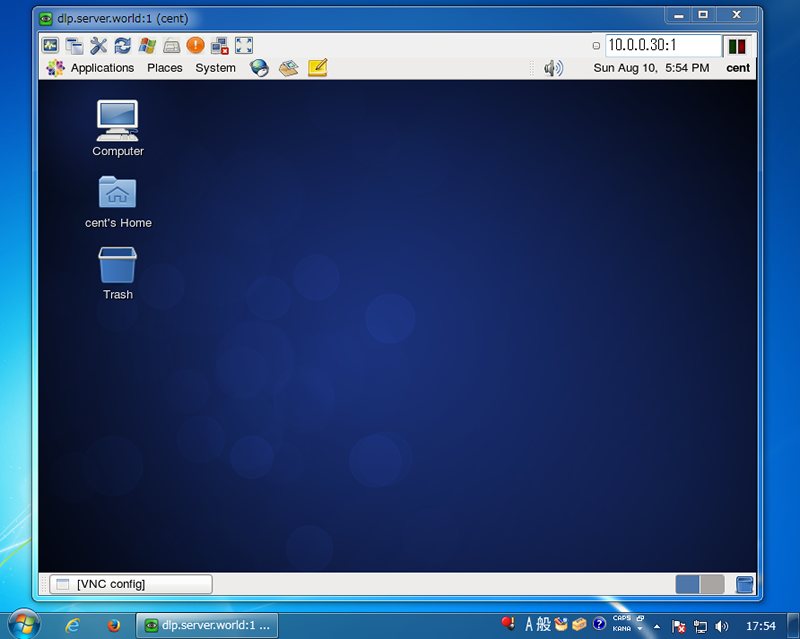800x639 pixels.
Task: Open the language bar options dropdown arrow
Action: tap(640, 629)
